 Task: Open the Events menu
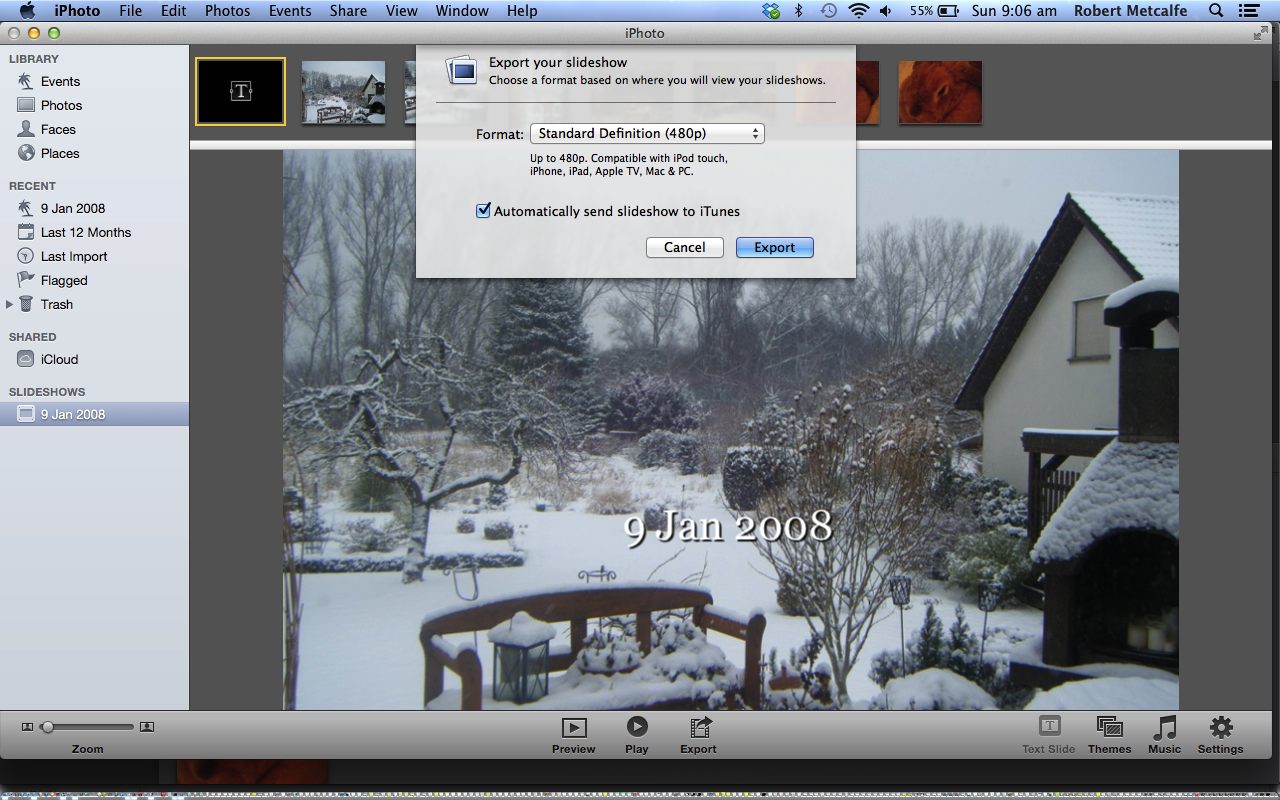click(290, 11)
